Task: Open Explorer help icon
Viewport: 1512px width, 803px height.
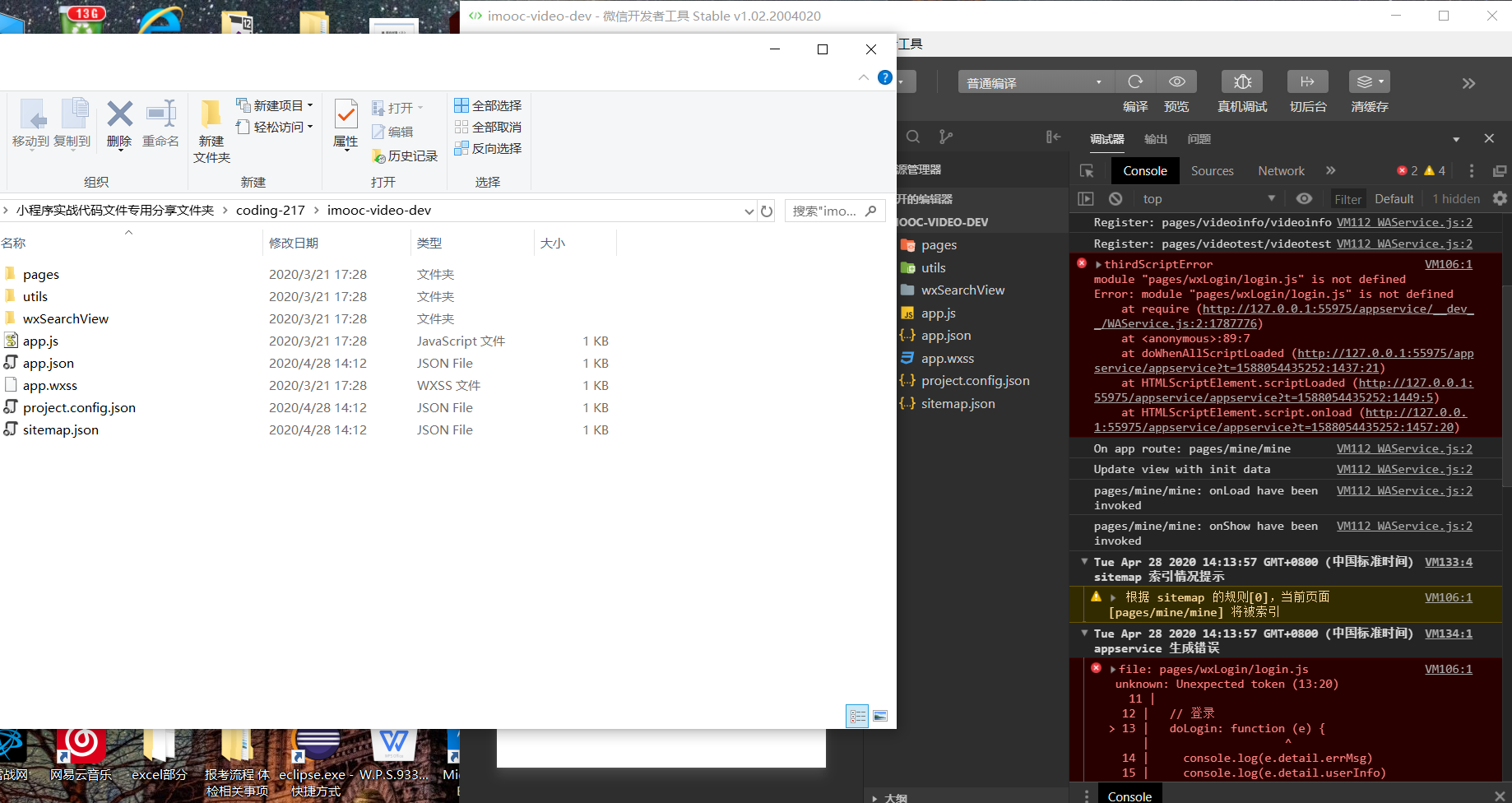Action: coord(885,77)
